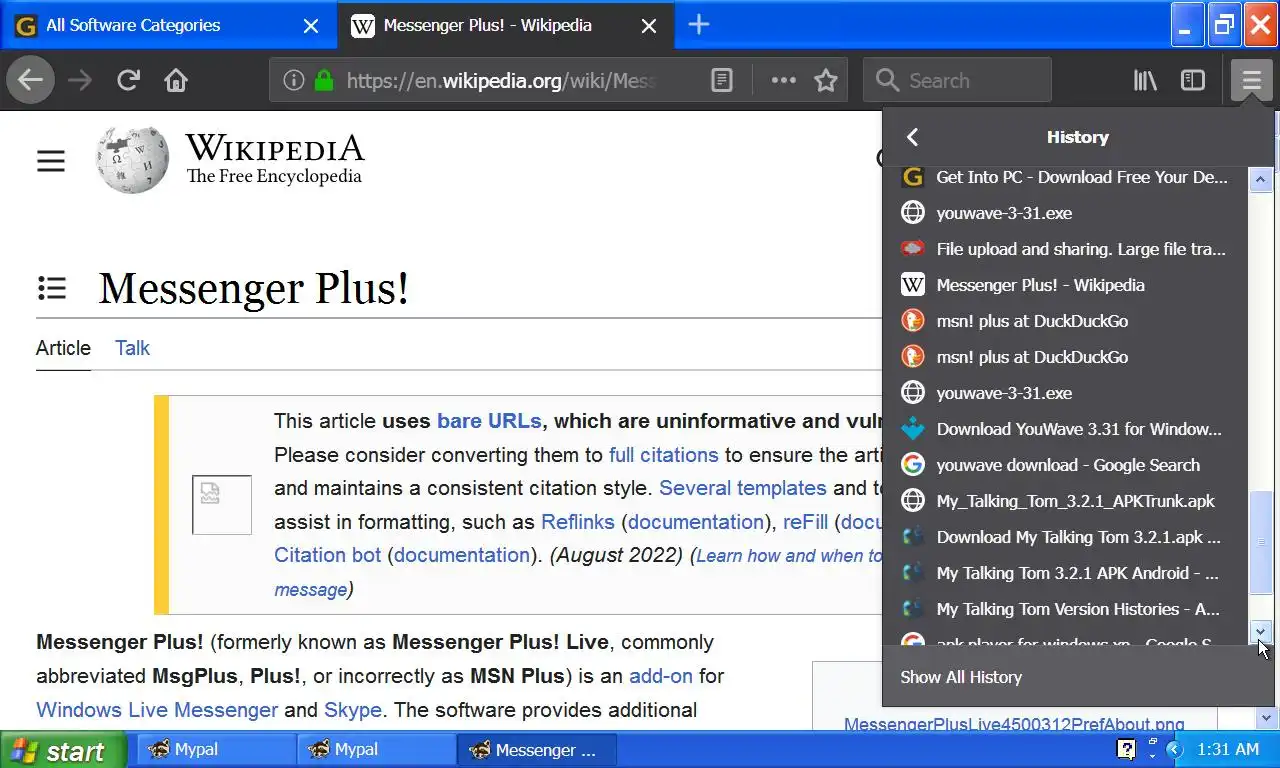The width and height of the screenshot is (1280, 768).
Task: Open the Several templates link
Action: click(x=742, y=488)
